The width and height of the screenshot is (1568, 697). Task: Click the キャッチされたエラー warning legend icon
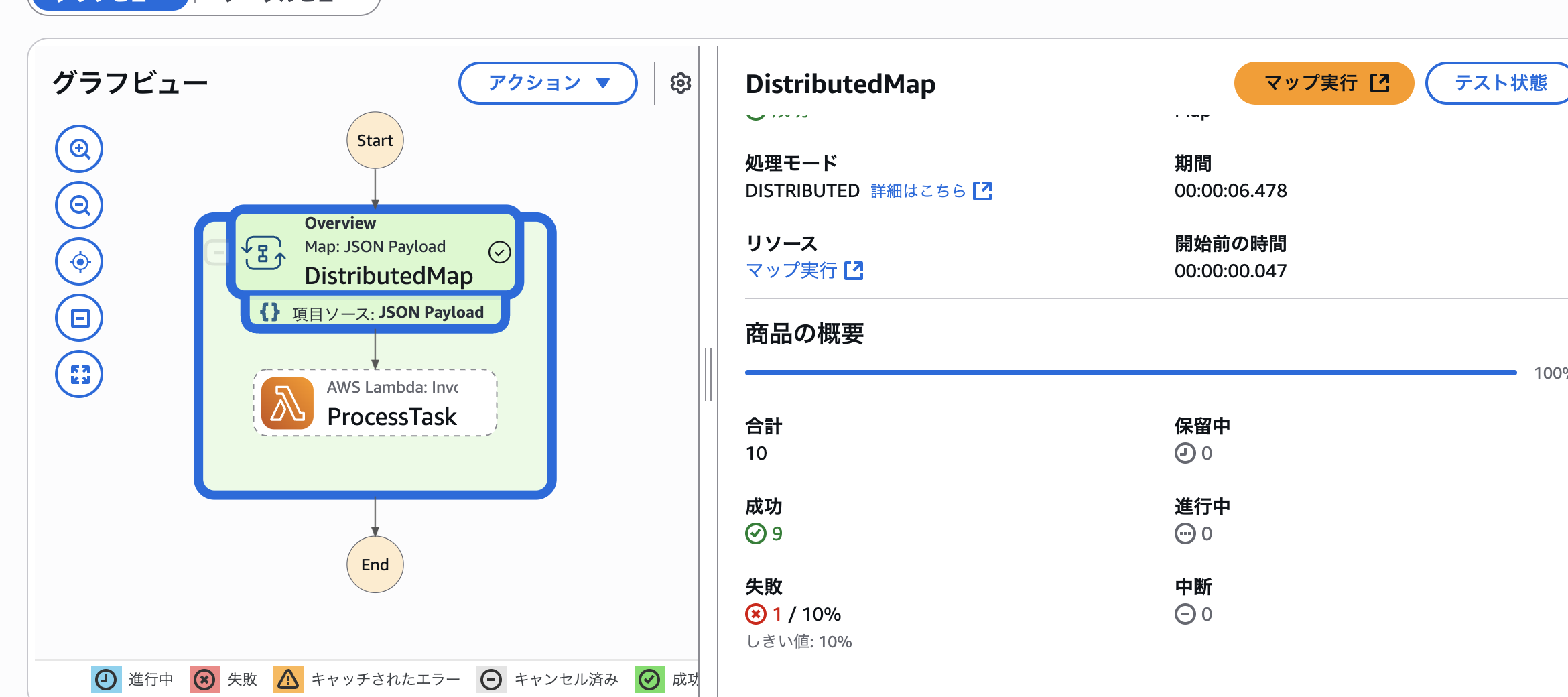(288, 680)
